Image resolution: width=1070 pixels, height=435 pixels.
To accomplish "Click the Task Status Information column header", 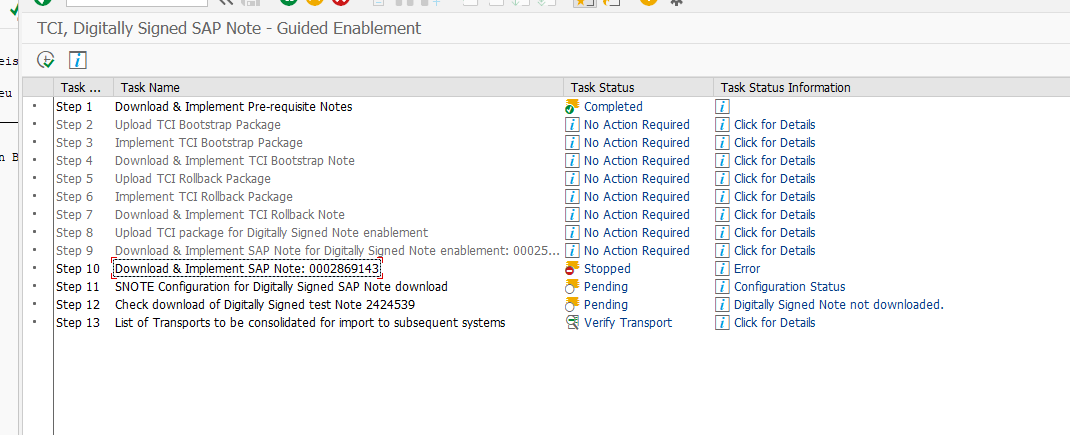I will pos(785,88).
